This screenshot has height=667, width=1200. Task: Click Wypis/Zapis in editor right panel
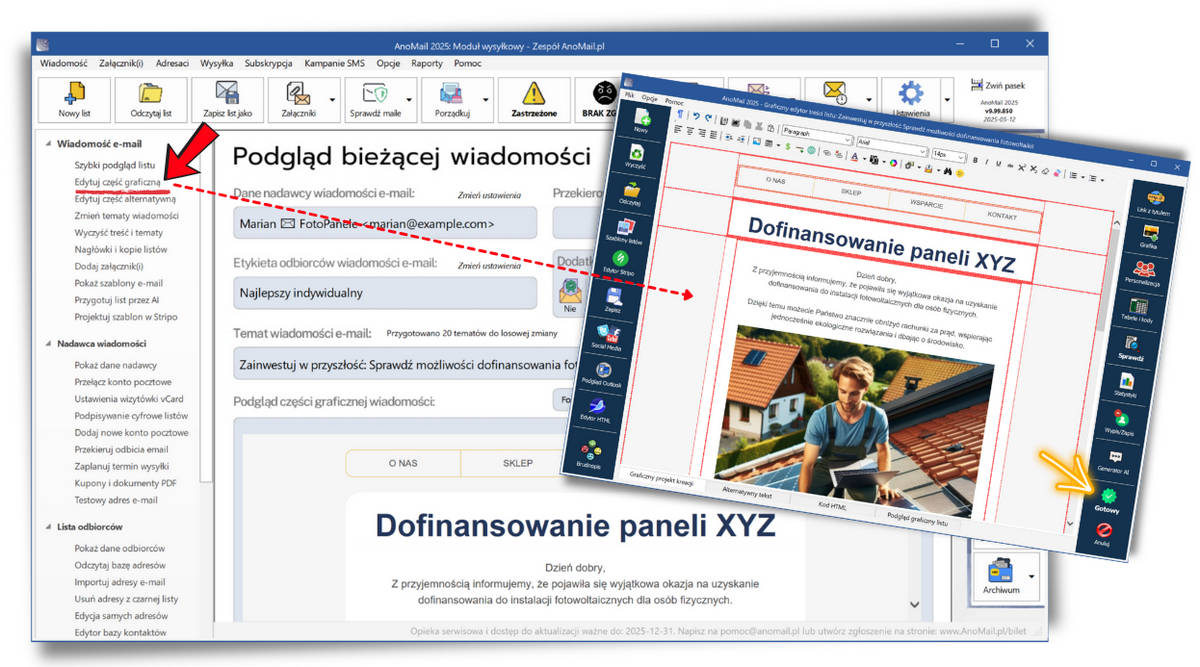1121,420
